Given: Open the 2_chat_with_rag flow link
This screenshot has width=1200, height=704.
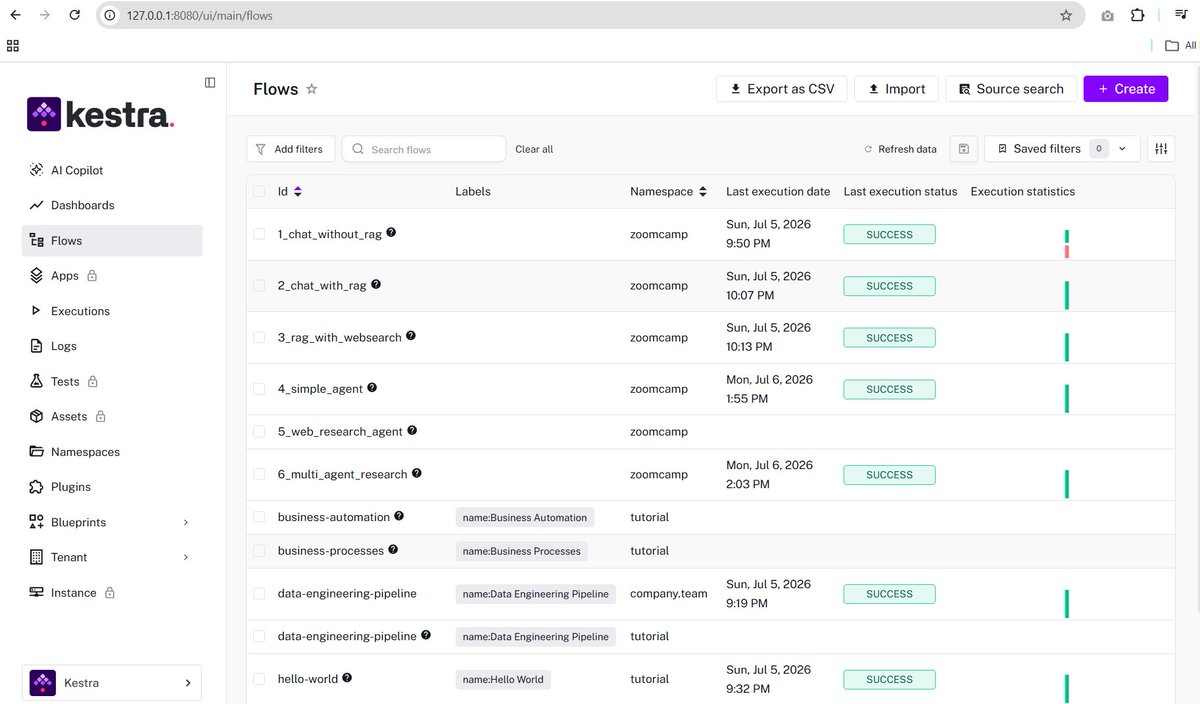Looking at the screenshot, I should [x=322, y=285].
